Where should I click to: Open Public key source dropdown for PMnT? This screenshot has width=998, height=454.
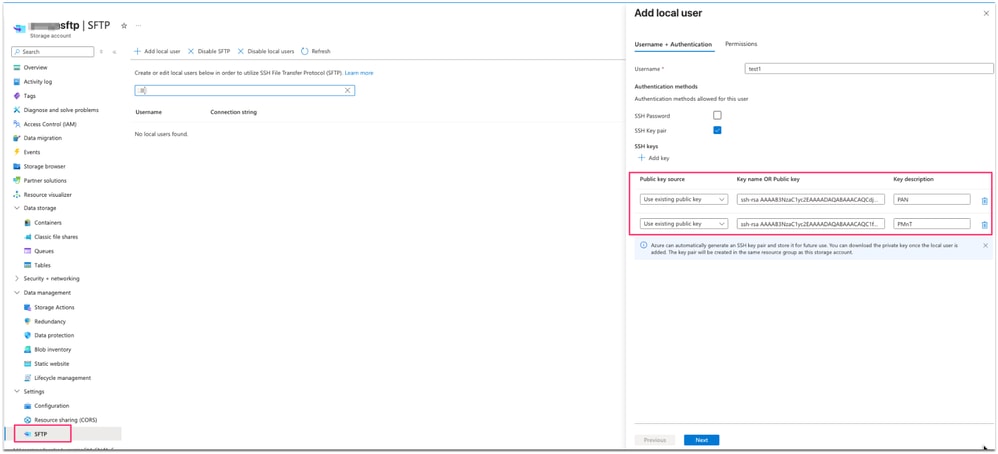(x=684, y=223)
